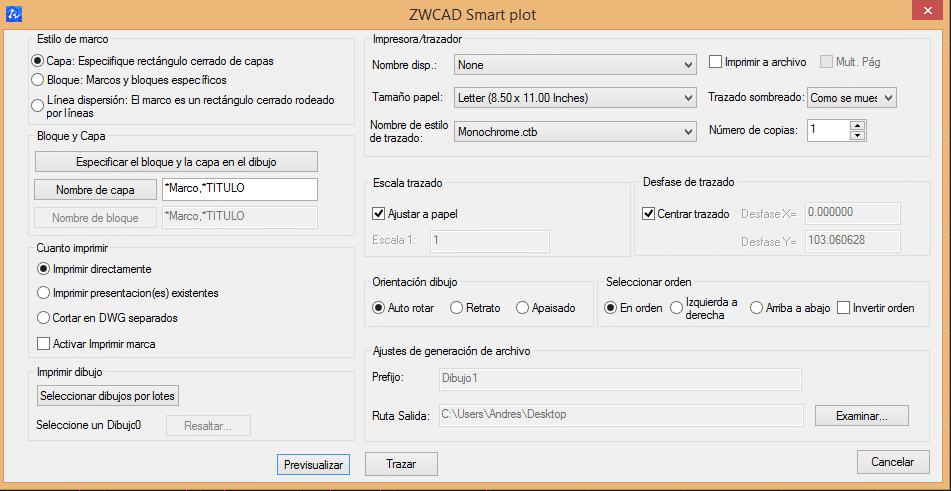
Task: Click the Cancelar button
Action: (893, 462)
